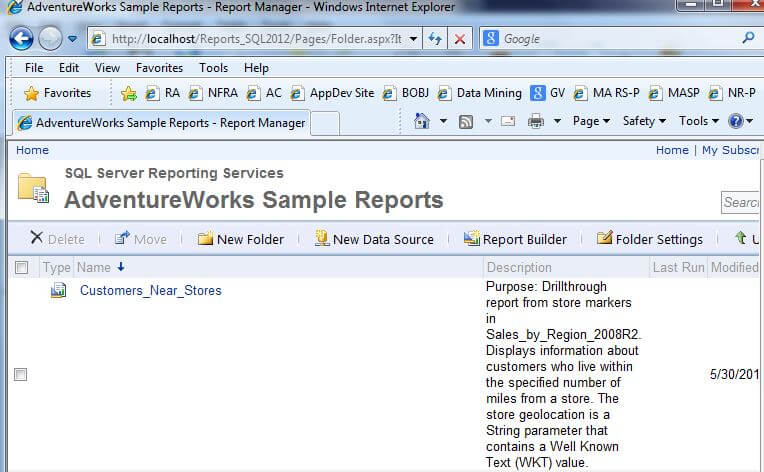
Task: Expand the Print dropdown arrow
Action: [557, 121]
